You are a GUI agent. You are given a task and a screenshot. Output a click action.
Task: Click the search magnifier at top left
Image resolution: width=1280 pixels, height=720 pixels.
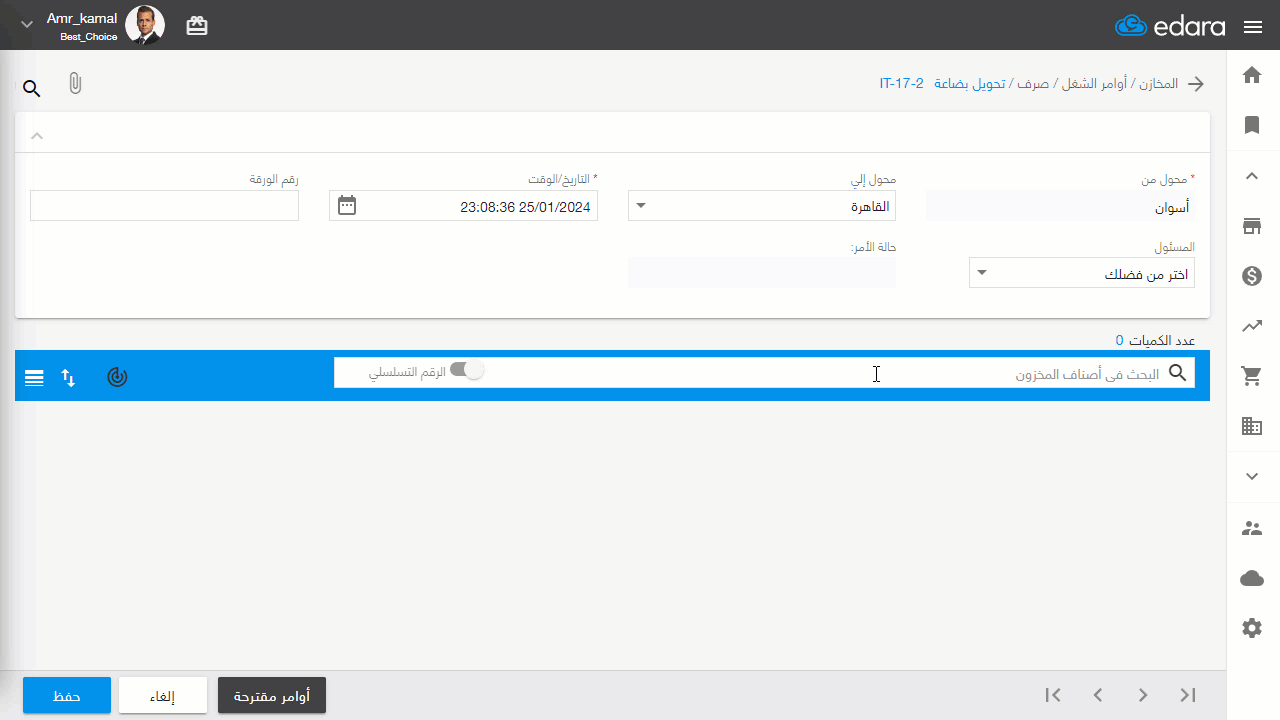point(32,89)
